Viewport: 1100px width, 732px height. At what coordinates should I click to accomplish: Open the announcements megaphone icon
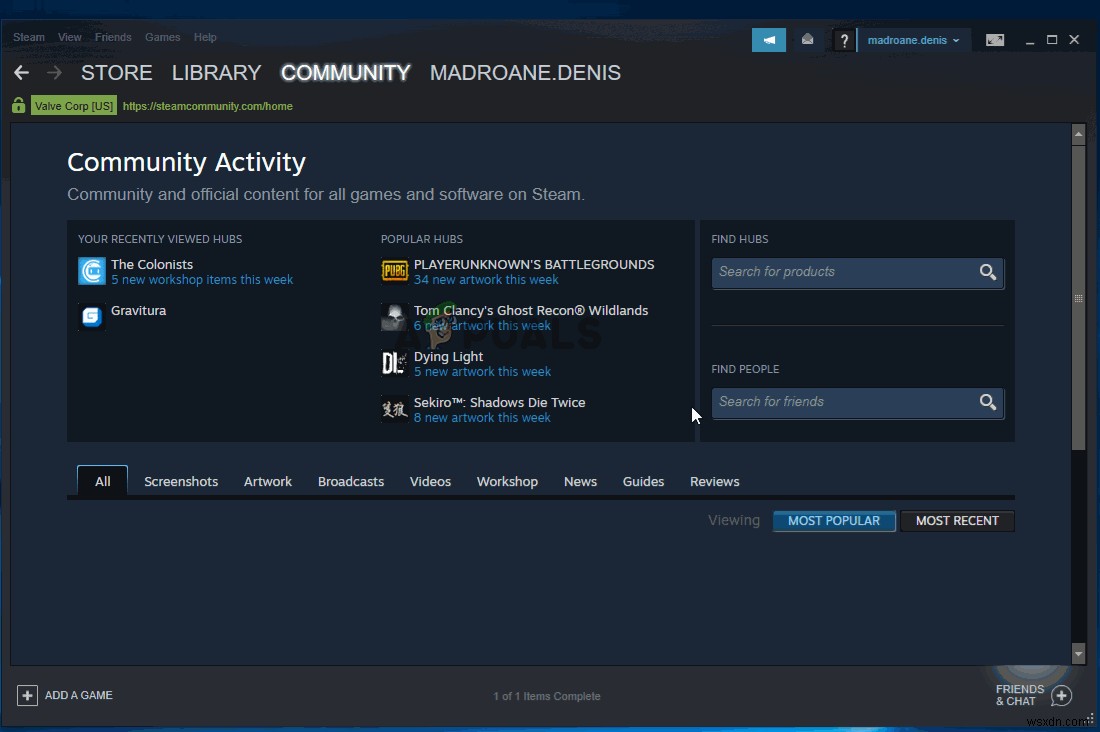(x=769, y=40)
